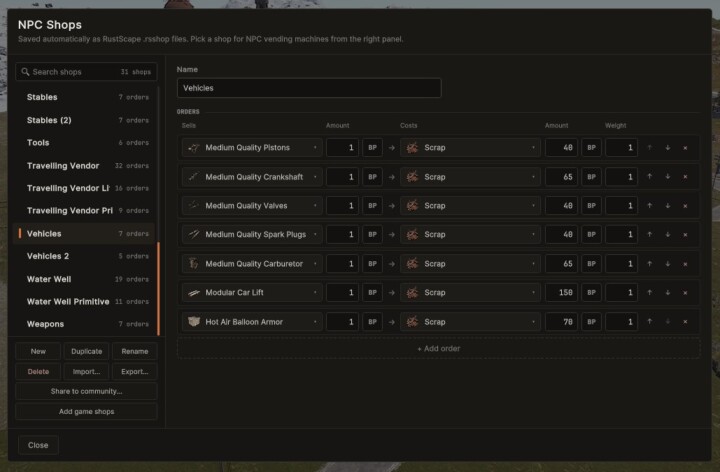Image resolution: width=720 pixels, height=472 pixels.
Task: Toggle sell BP for Hot Air Balloon Armor
Action: pos(372,322)
